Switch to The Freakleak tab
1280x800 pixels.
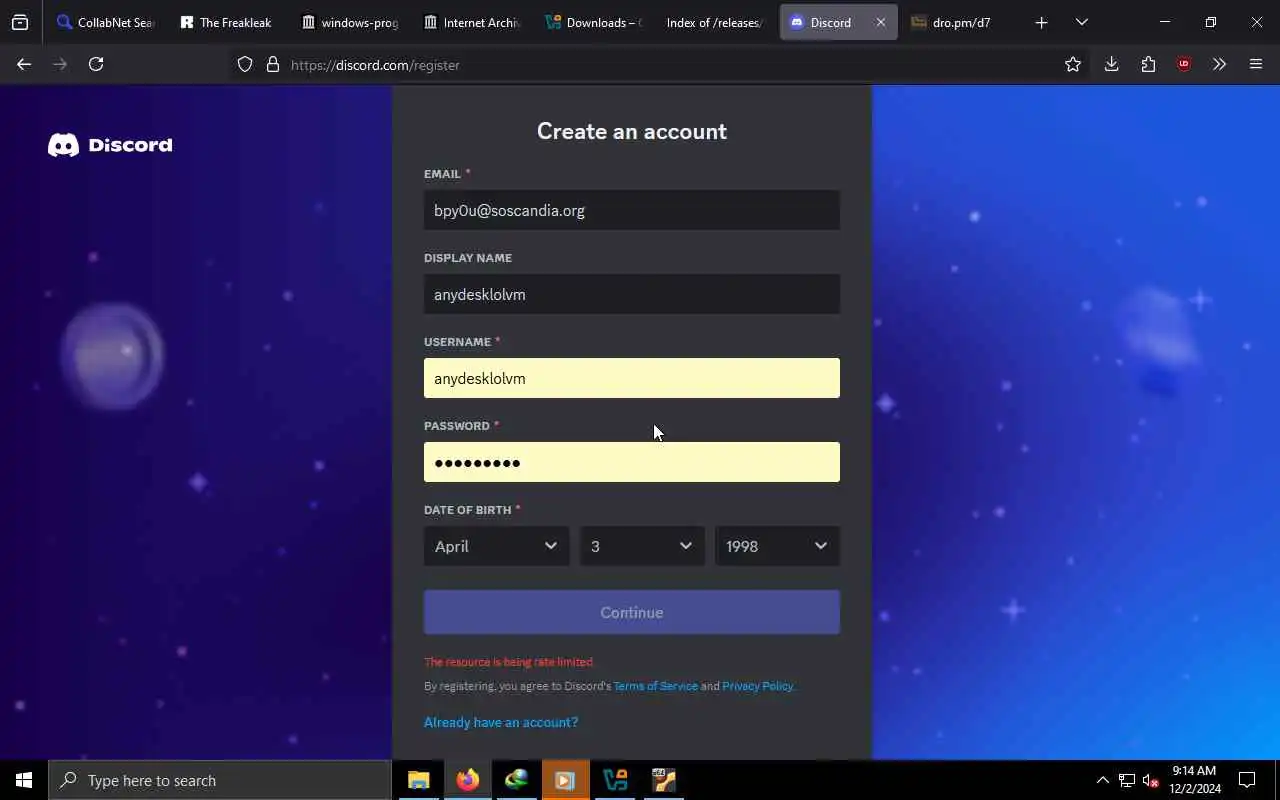[226, 22]
